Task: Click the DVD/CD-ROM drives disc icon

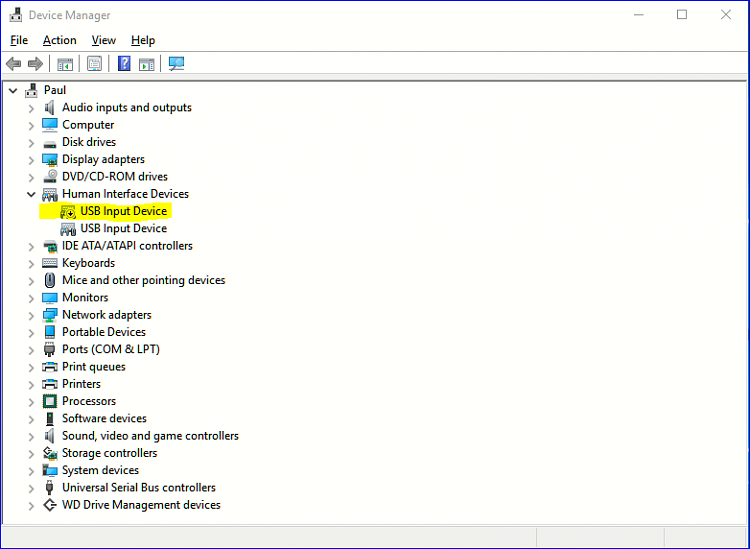Action: (50, 176)
